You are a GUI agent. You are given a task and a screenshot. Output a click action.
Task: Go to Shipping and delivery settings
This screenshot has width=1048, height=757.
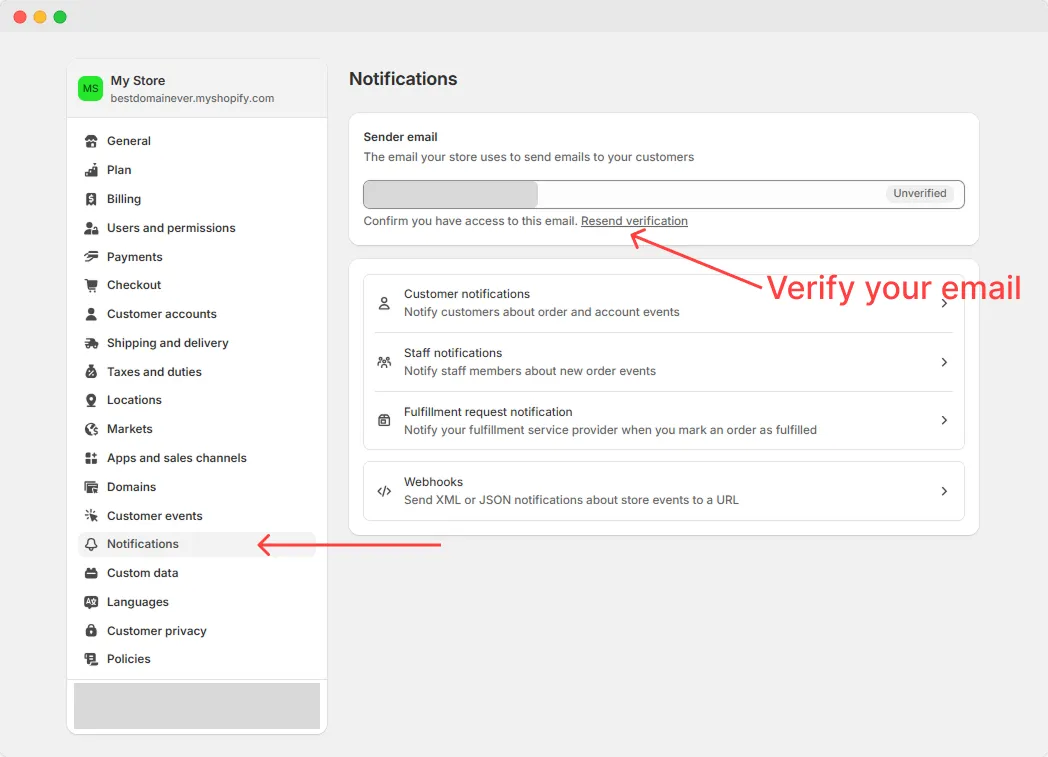[x=167, y=343]
